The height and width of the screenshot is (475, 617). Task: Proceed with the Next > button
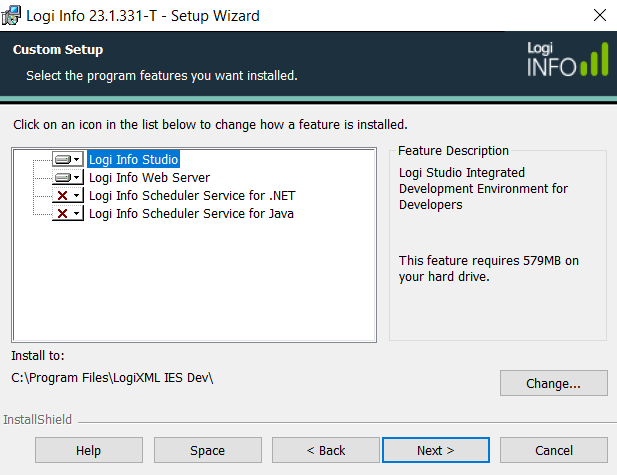(x=436, y=450)
